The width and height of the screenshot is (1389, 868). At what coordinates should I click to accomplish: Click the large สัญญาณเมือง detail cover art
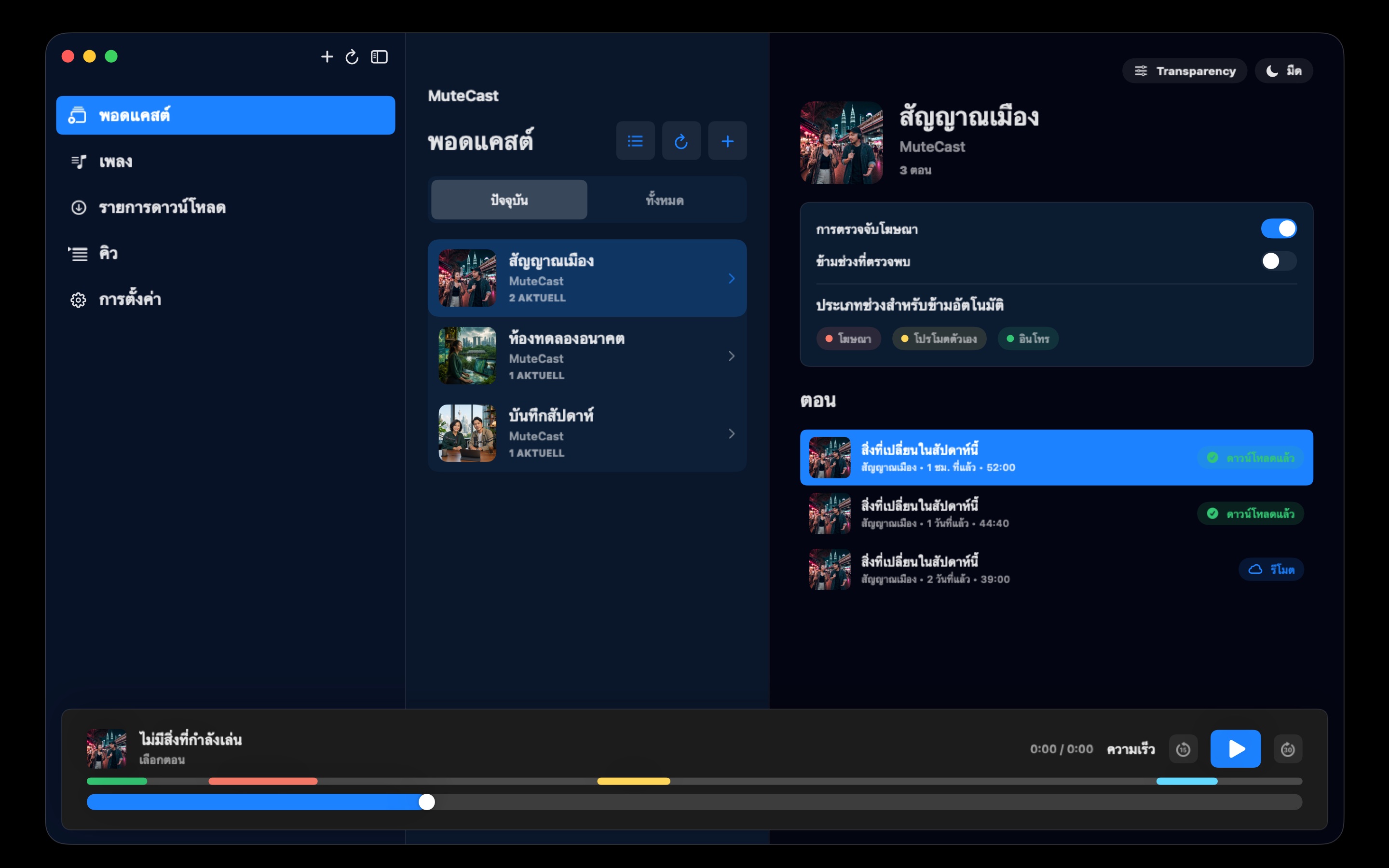pos(842,142)
